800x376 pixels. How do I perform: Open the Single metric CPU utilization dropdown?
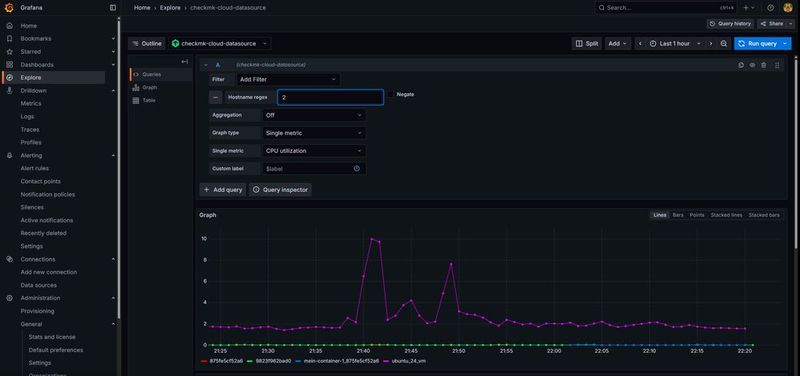[314, 151]
